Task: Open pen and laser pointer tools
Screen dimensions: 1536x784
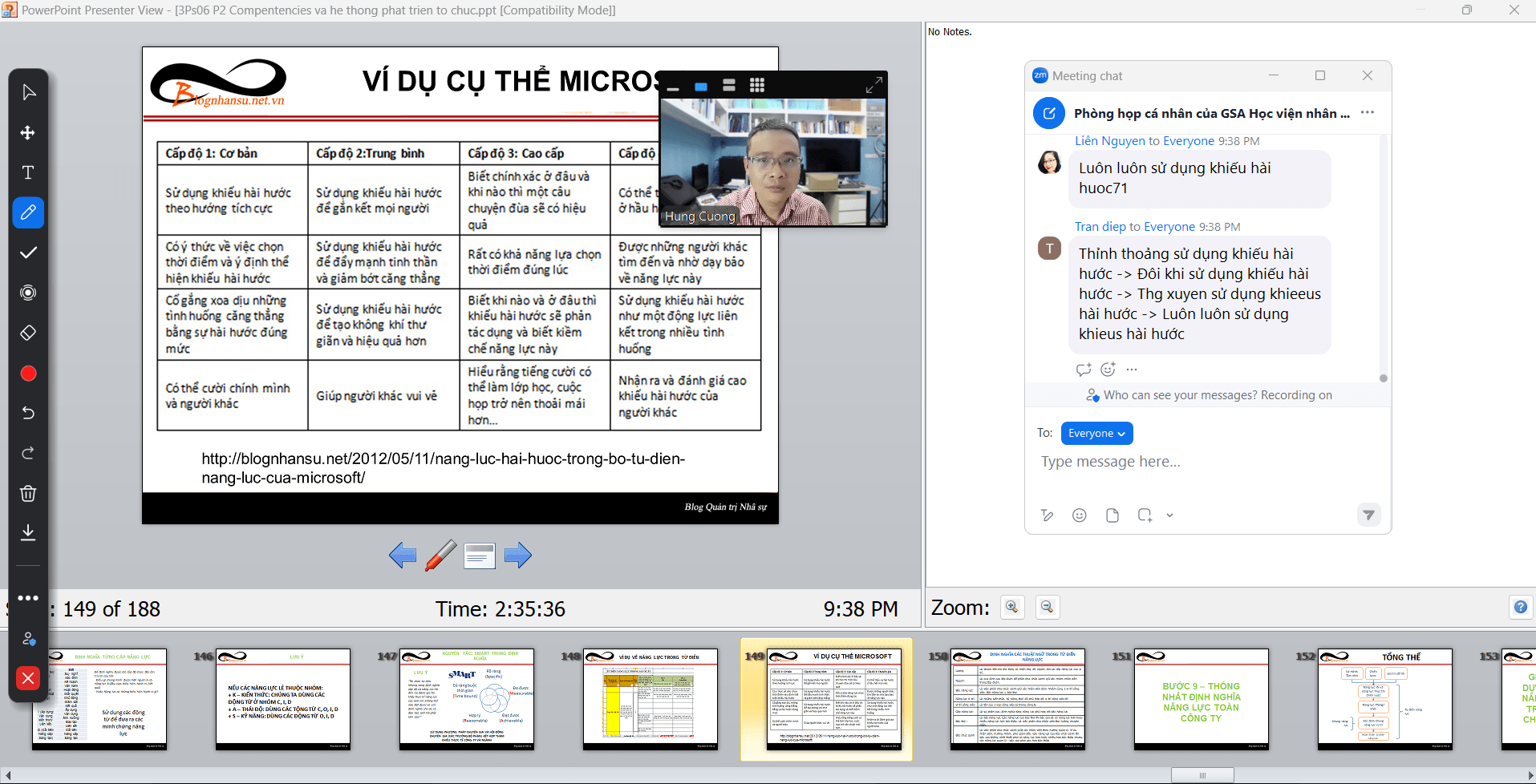Action: pos(440,555)
